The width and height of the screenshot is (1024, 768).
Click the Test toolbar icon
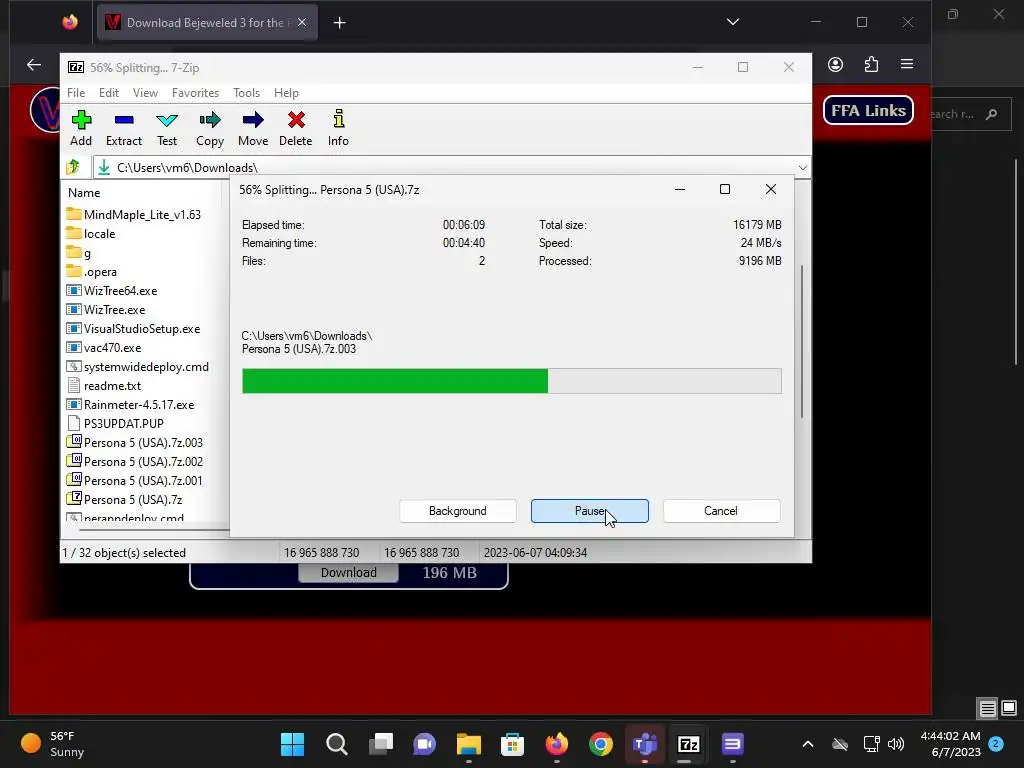coord(167,128)
